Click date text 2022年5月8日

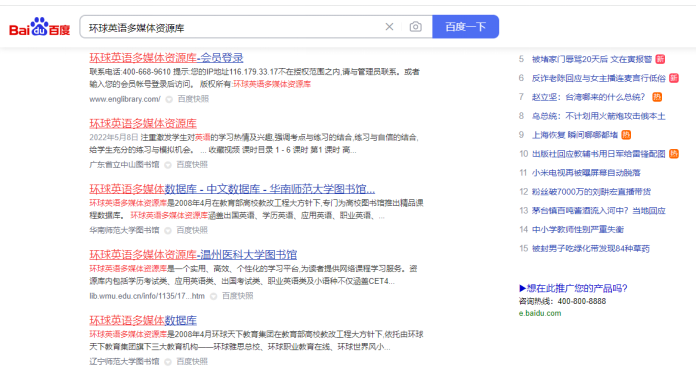[x=114, y=137]
